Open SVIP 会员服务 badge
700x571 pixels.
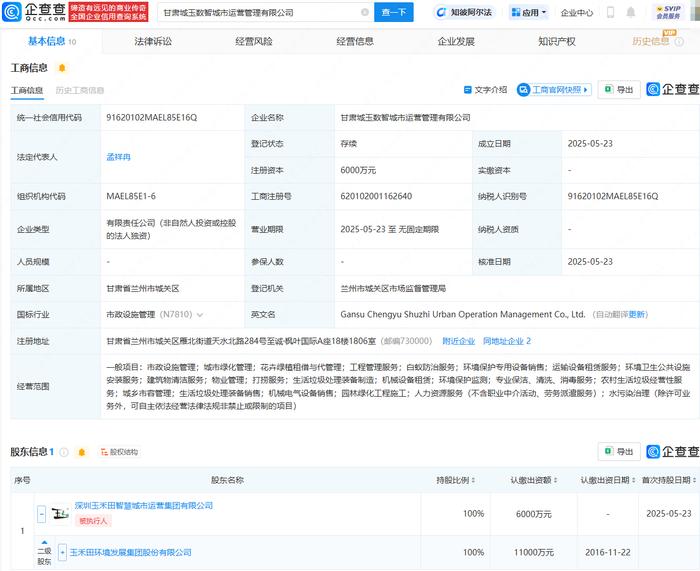pos(668,12)
